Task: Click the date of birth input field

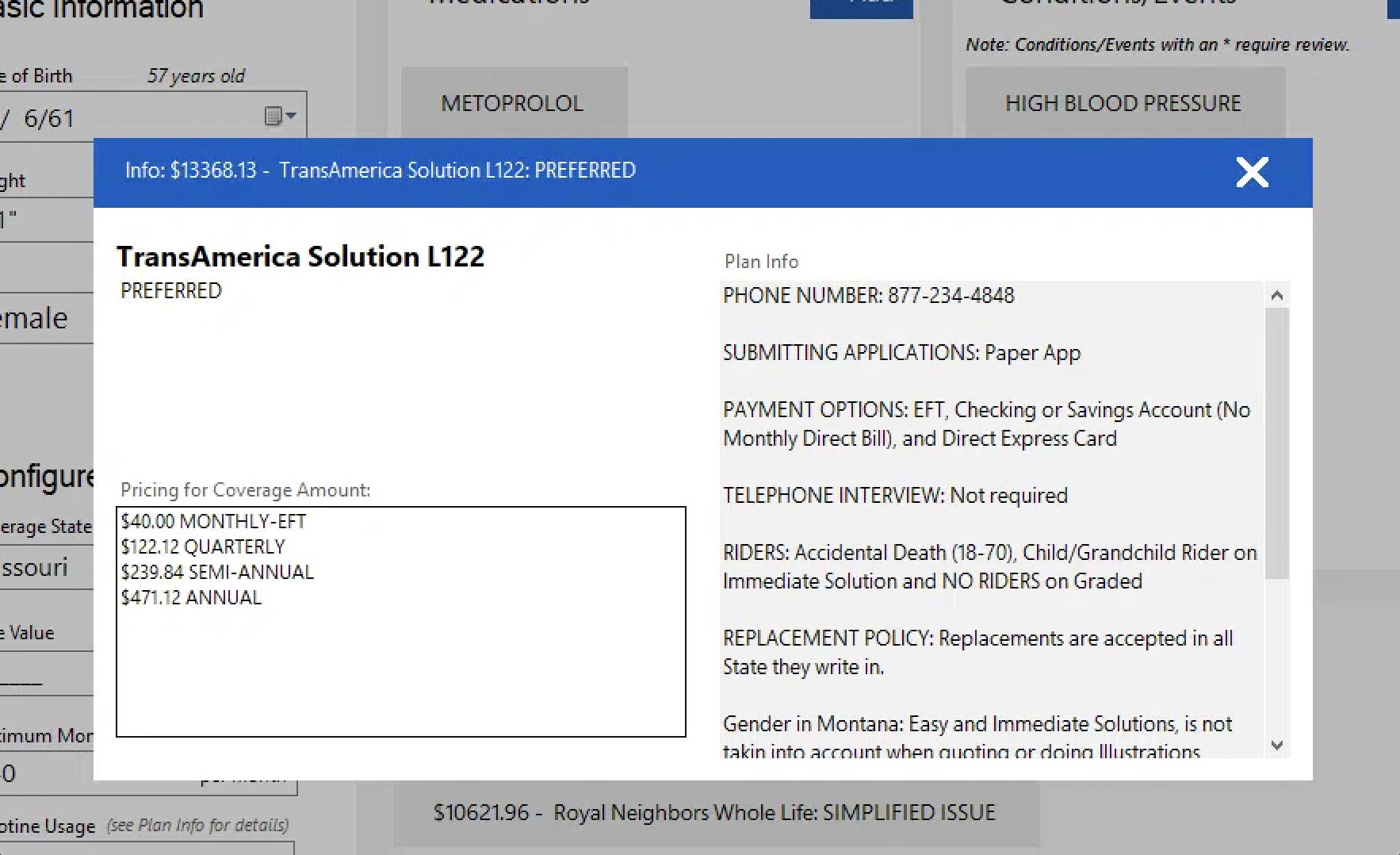Action: coord(119,117)
